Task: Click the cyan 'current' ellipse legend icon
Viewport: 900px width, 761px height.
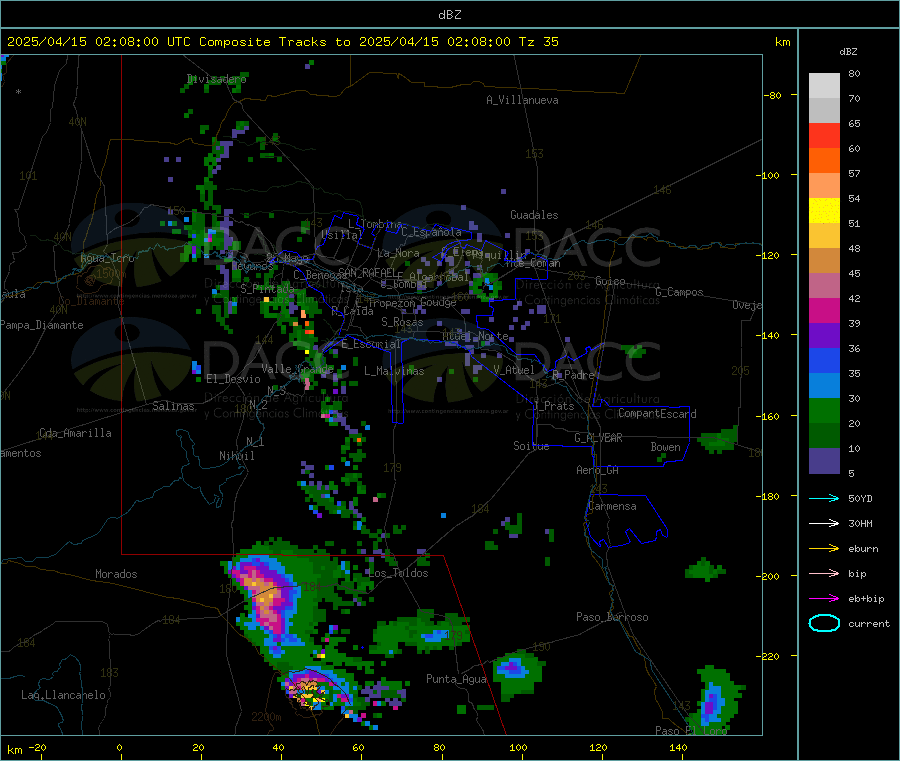Action: tap(824, 623)
